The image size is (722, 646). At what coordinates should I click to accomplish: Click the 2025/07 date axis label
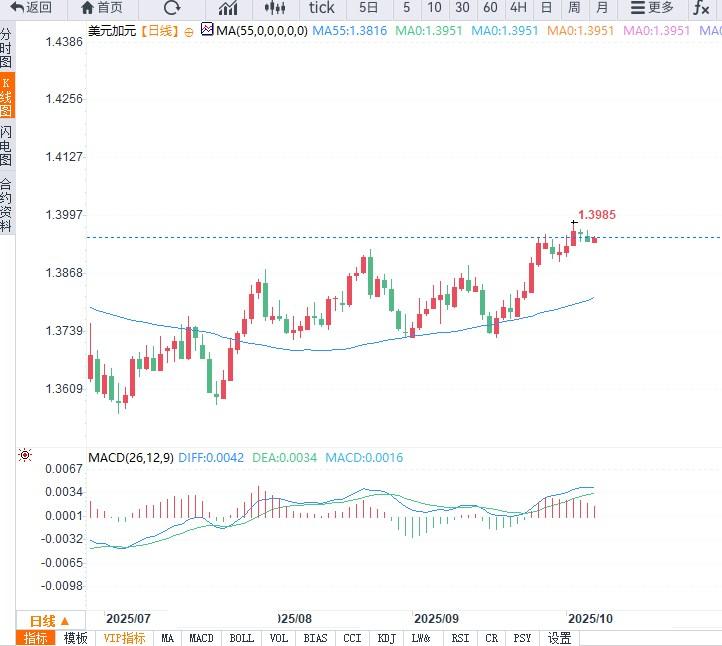[x=128, y=618]
